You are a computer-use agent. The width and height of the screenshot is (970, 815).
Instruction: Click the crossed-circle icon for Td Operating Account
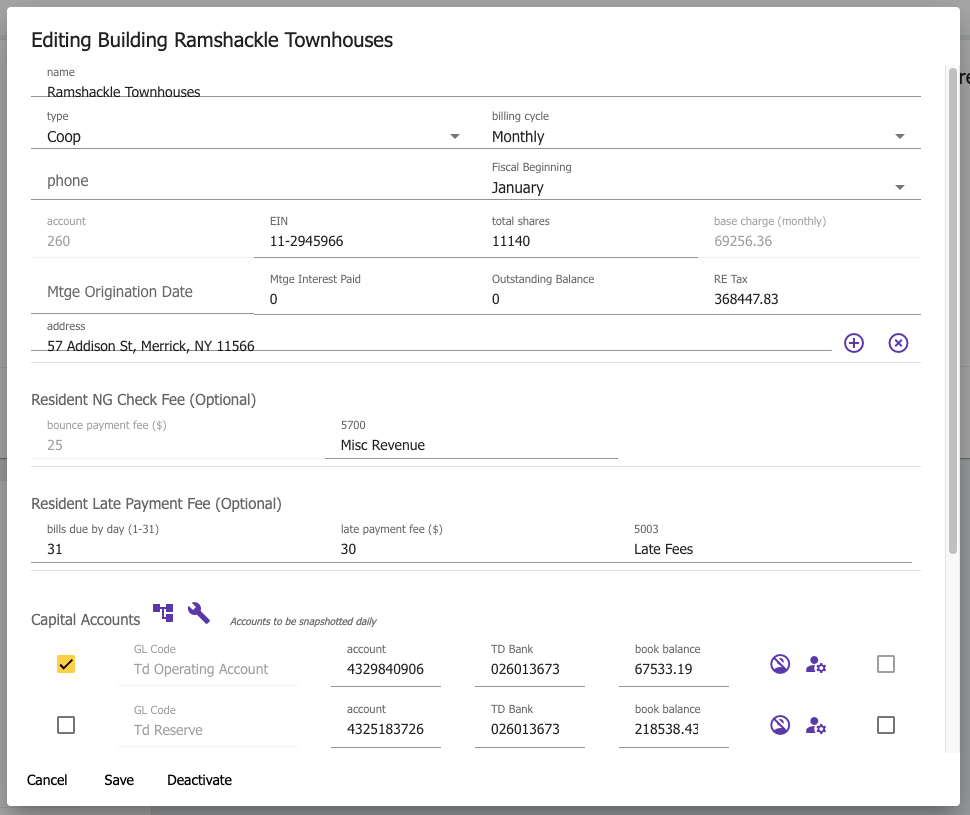tap(780, 664)
